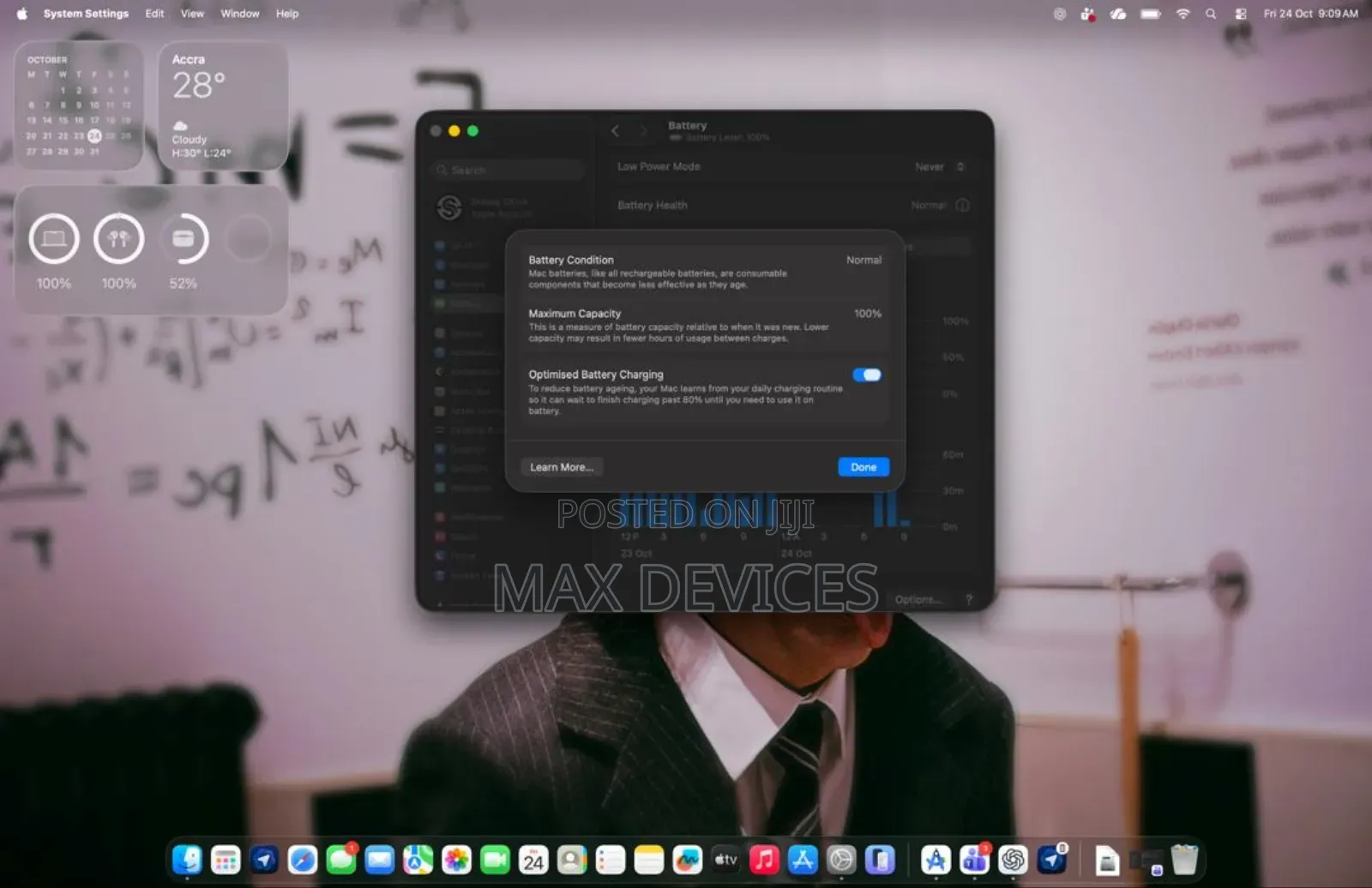Click the "Optimised Battery Charging" label
Viewport: 1372px width, 888px height.
(x=596, y=375)
